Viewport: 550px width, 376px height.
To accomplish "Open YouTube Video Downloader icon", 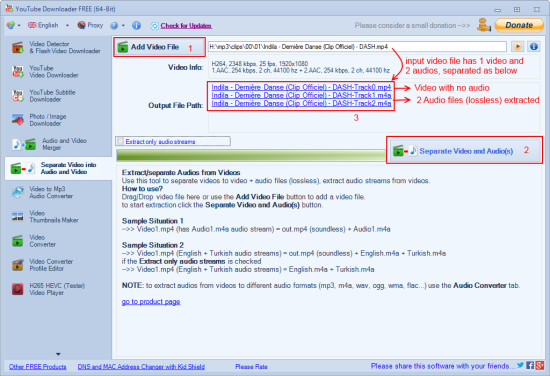I will [18, 72].
